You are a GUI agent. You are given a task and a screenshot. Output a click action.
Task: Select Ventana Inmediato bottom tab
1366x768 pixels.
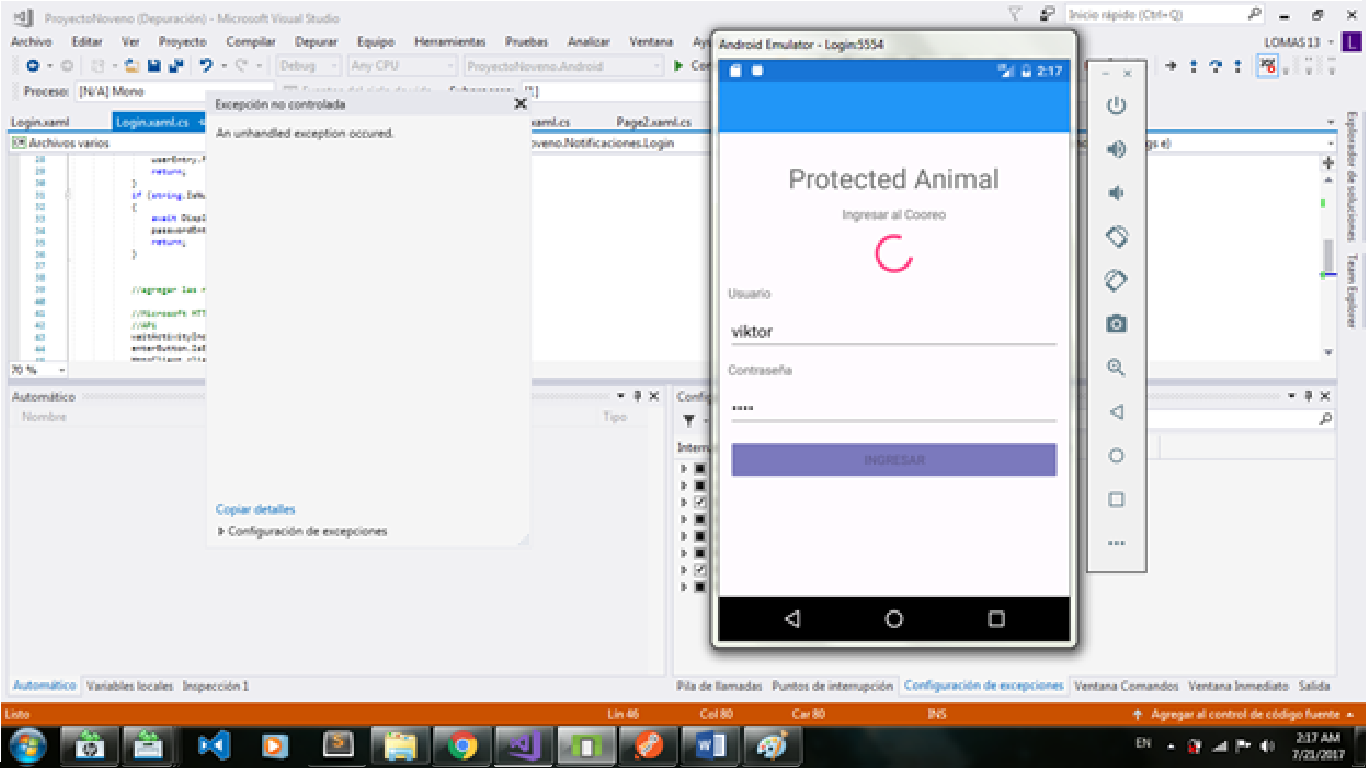point(1238,686)
